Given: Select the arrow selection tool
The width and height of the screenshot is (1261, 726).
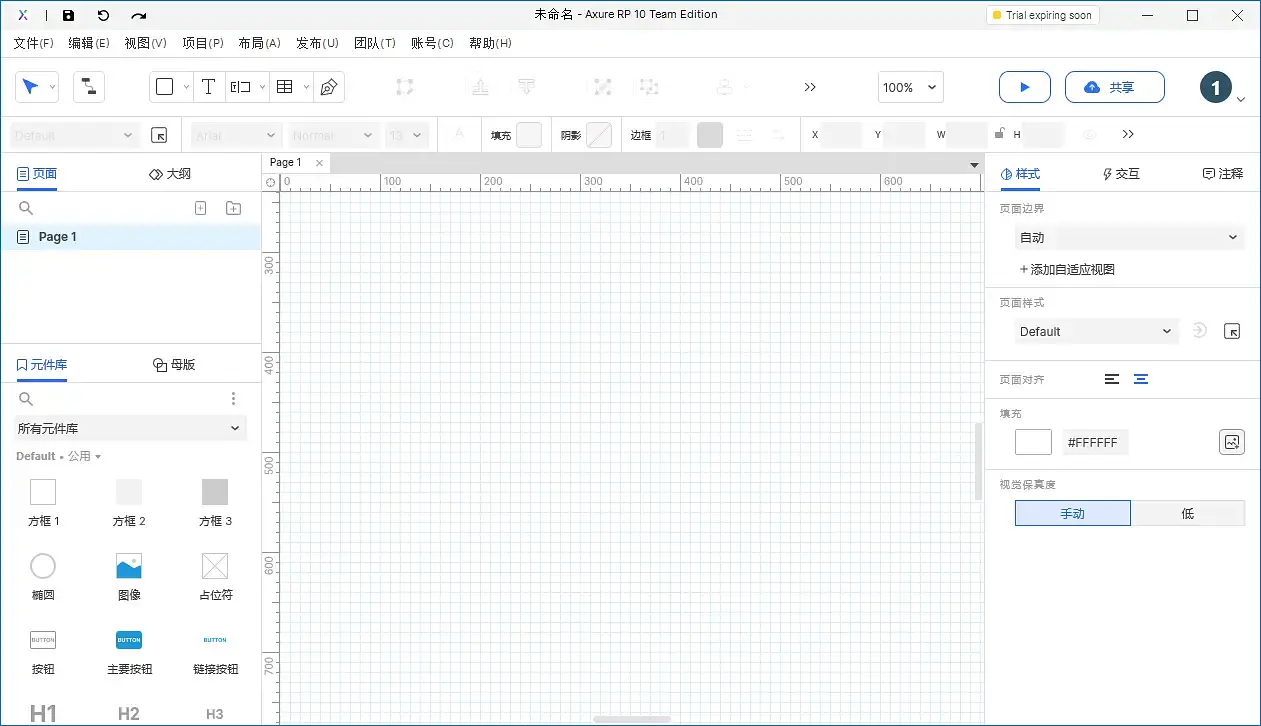Looking at the screenshot, I should coord(31,86).
